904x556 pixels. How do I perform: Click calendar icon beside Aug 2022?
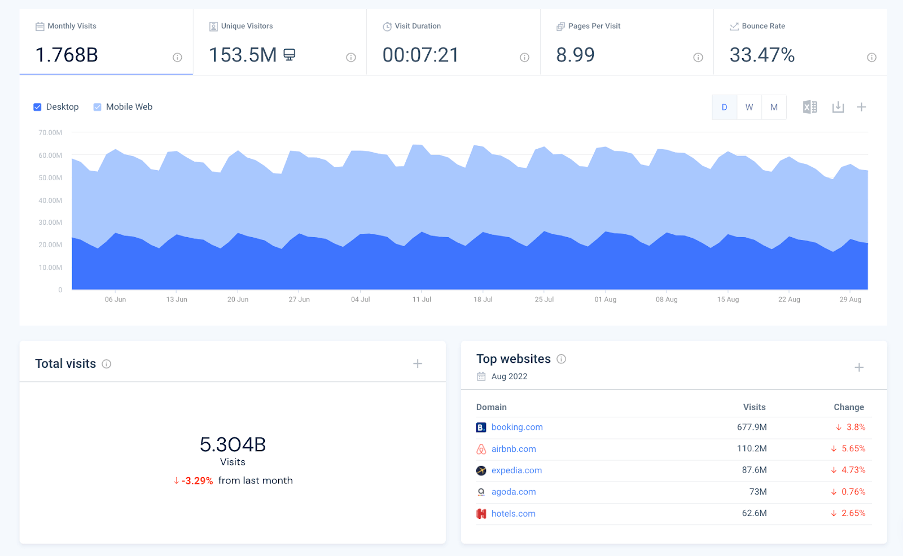[481, 376]
